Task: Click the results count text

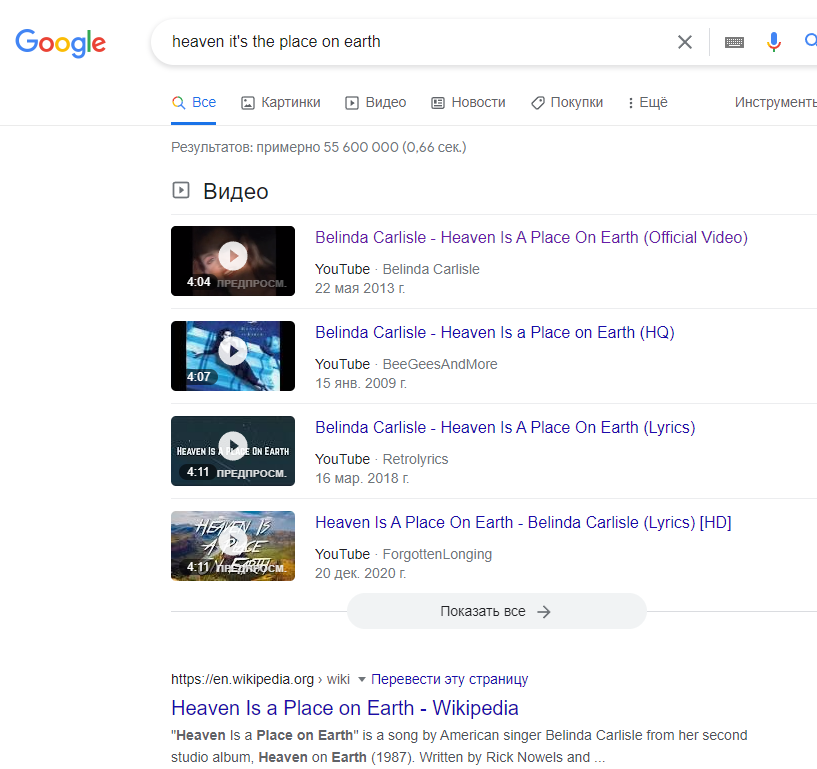Action: (x=319, y=147)
